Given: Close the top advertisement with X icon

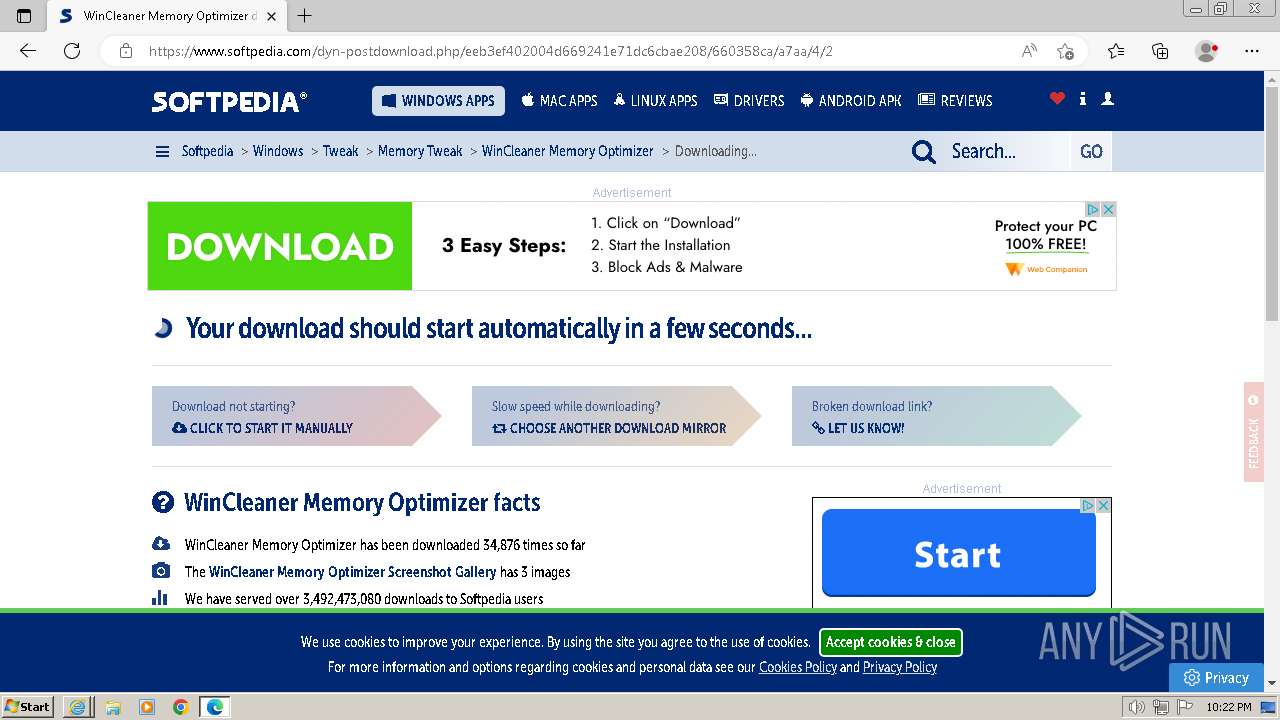Looking at the screenshot, I should point(1108,209).
